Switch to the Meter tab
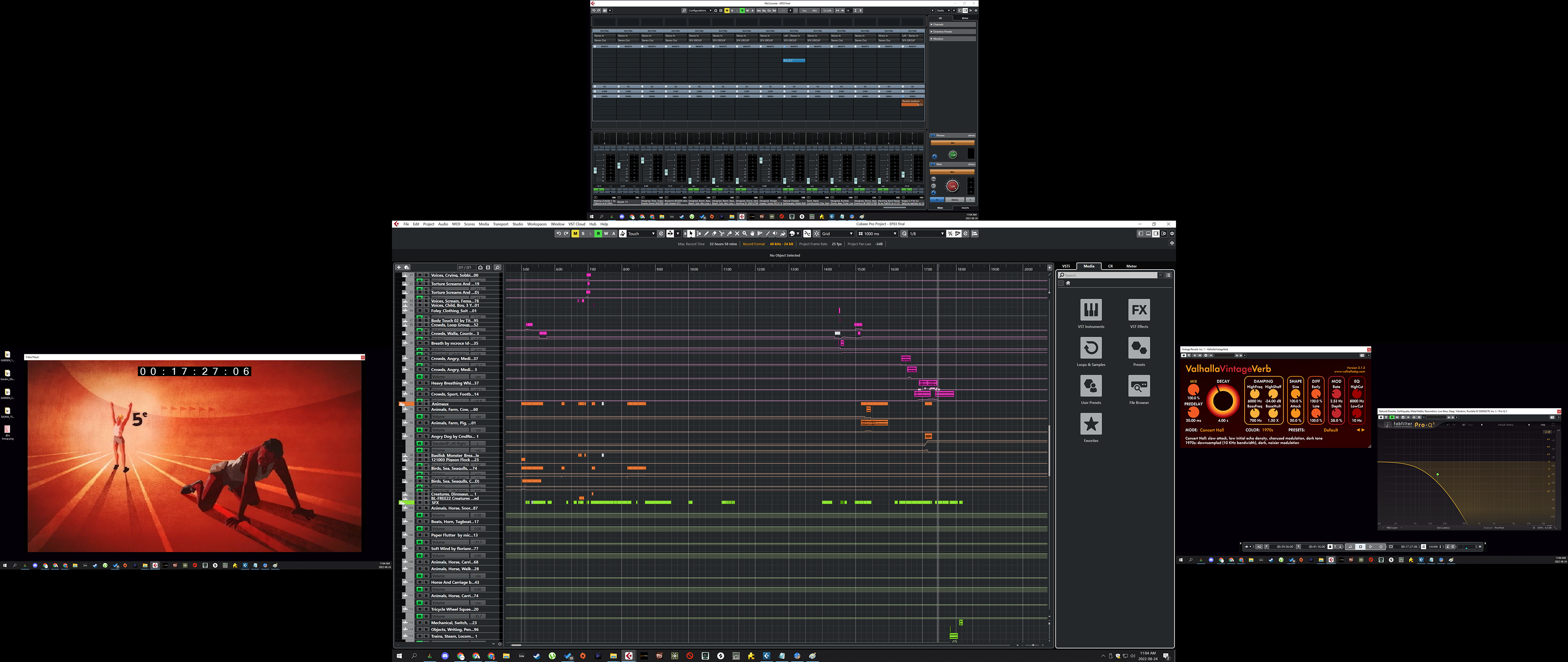The height and width of the screenshot is (662, 1568). click(x=1131, y=266)
